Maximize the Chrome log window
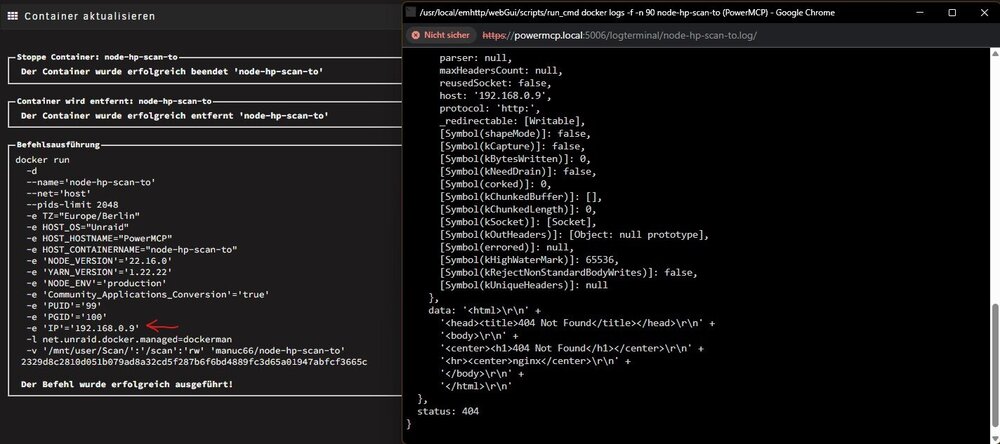Viewport: 1000px width, 444px height. (952, 12)
